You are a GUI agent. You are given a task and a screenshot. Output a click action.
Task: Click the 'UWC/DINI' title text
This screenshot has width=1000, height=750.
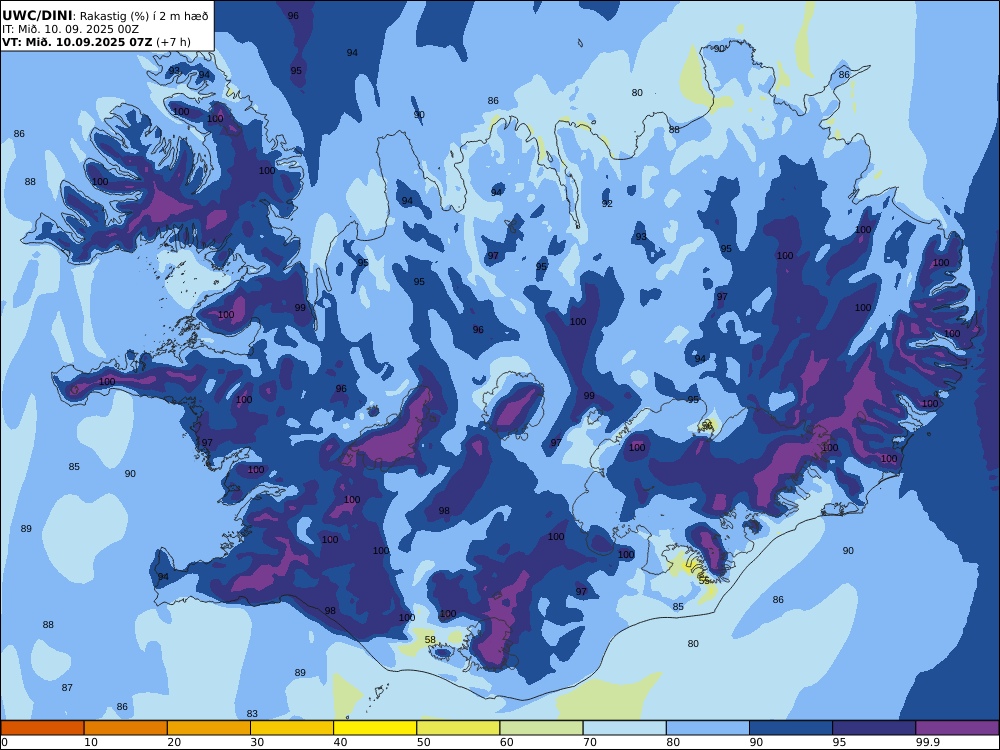point(37,15)
